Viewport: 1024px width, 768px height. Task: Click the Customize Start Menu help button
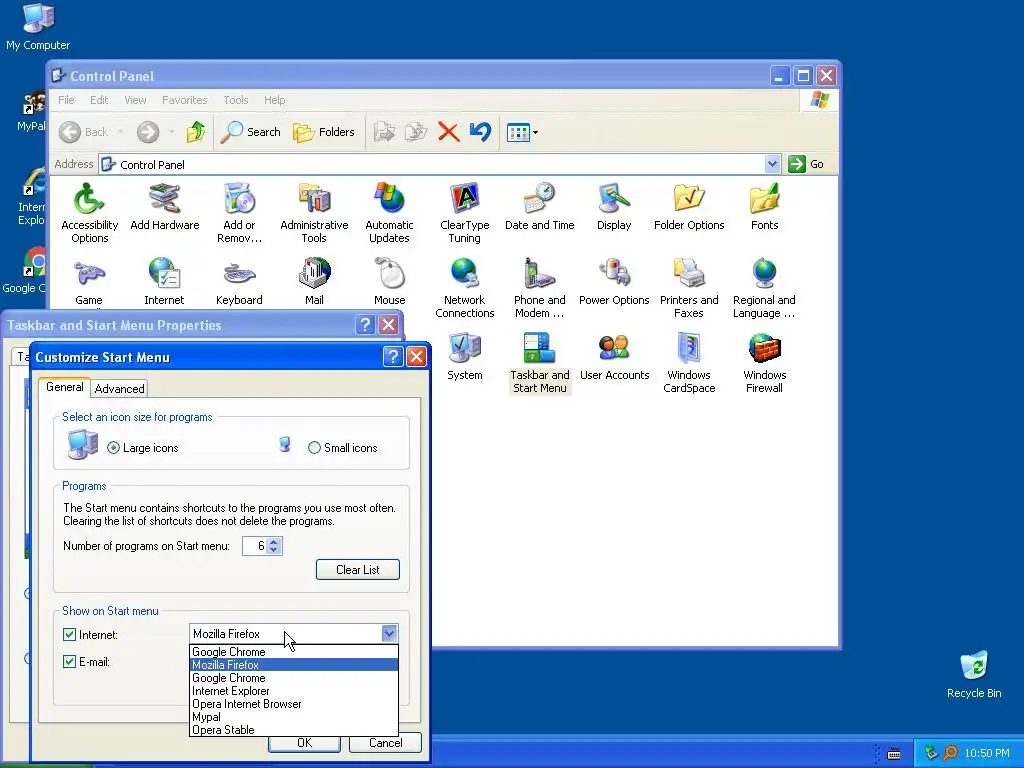pyautogui.click(x=392, y=357)
